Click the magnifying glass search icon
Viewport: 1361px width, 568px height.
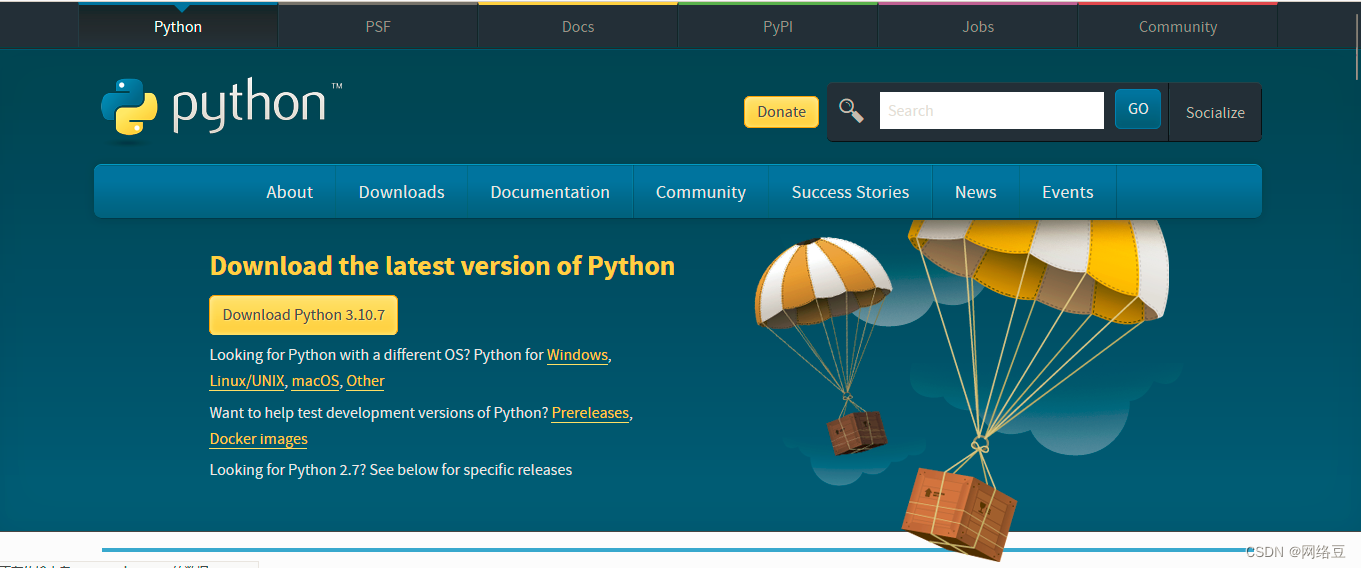851,110
